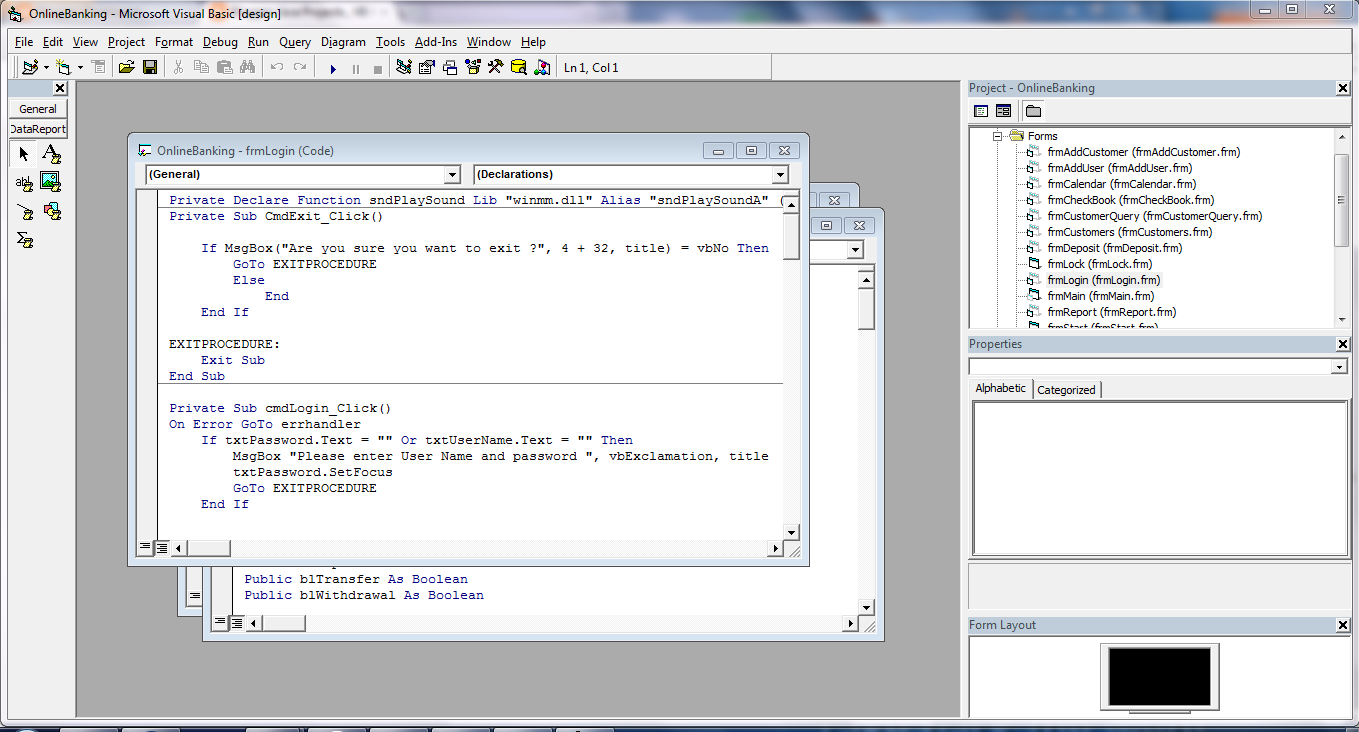
Task: Open the Add-Ins menu
Action: [x=436, y=42]
